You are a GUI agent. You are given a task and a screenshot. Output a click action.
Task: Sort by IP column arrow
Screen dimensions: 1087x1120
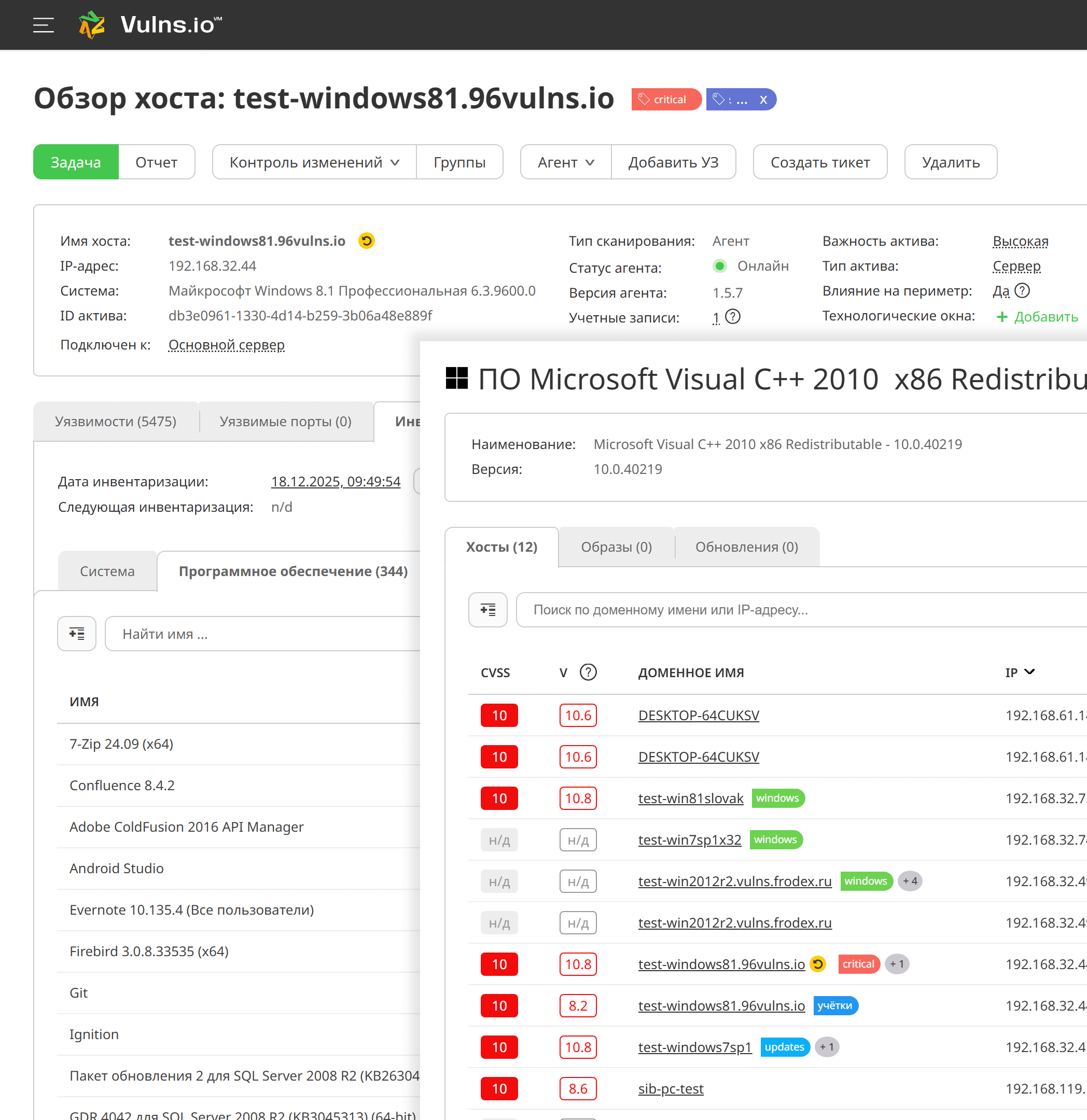pyautogui.click(x=1029, y=672)
